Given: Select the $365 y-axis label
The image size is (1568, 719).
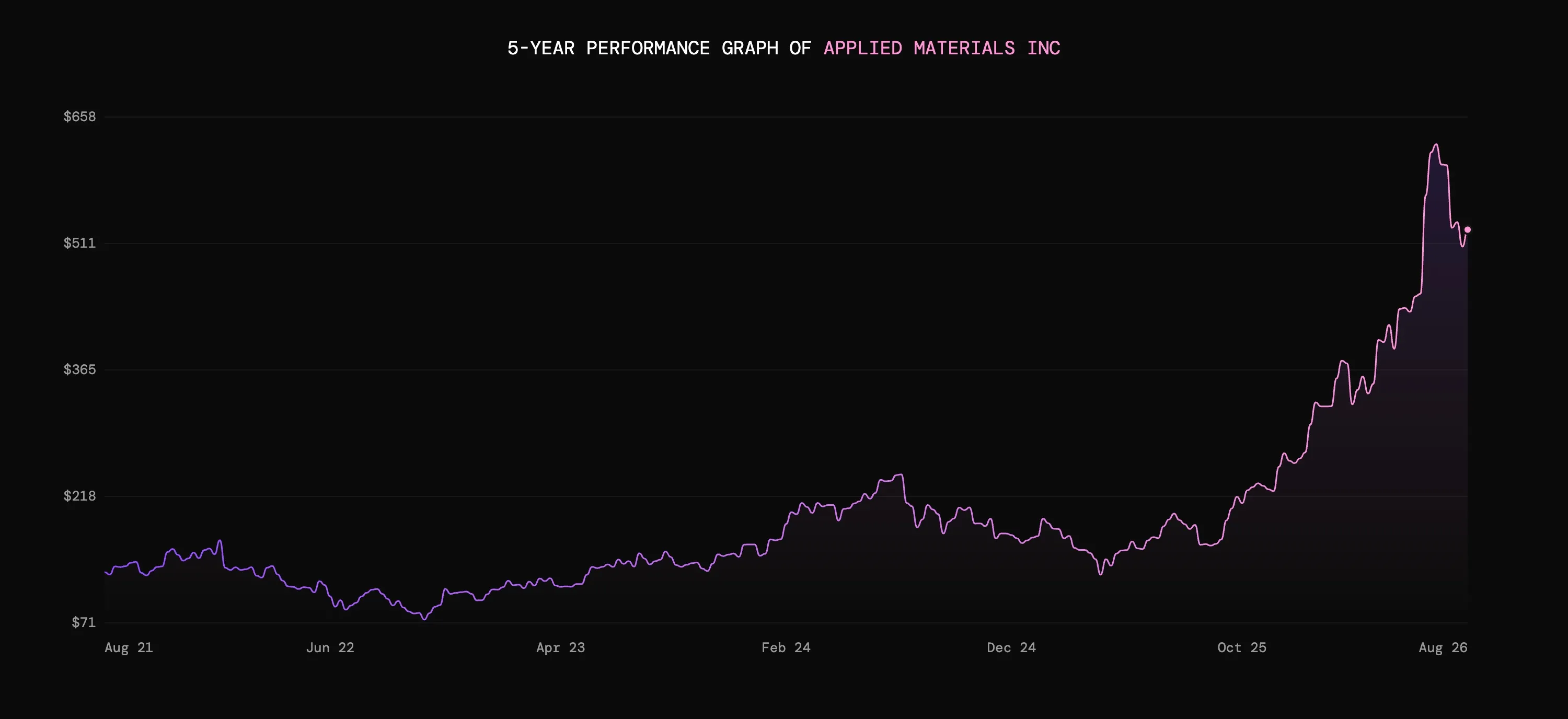Looking at the screenshot, I should 80,369.
